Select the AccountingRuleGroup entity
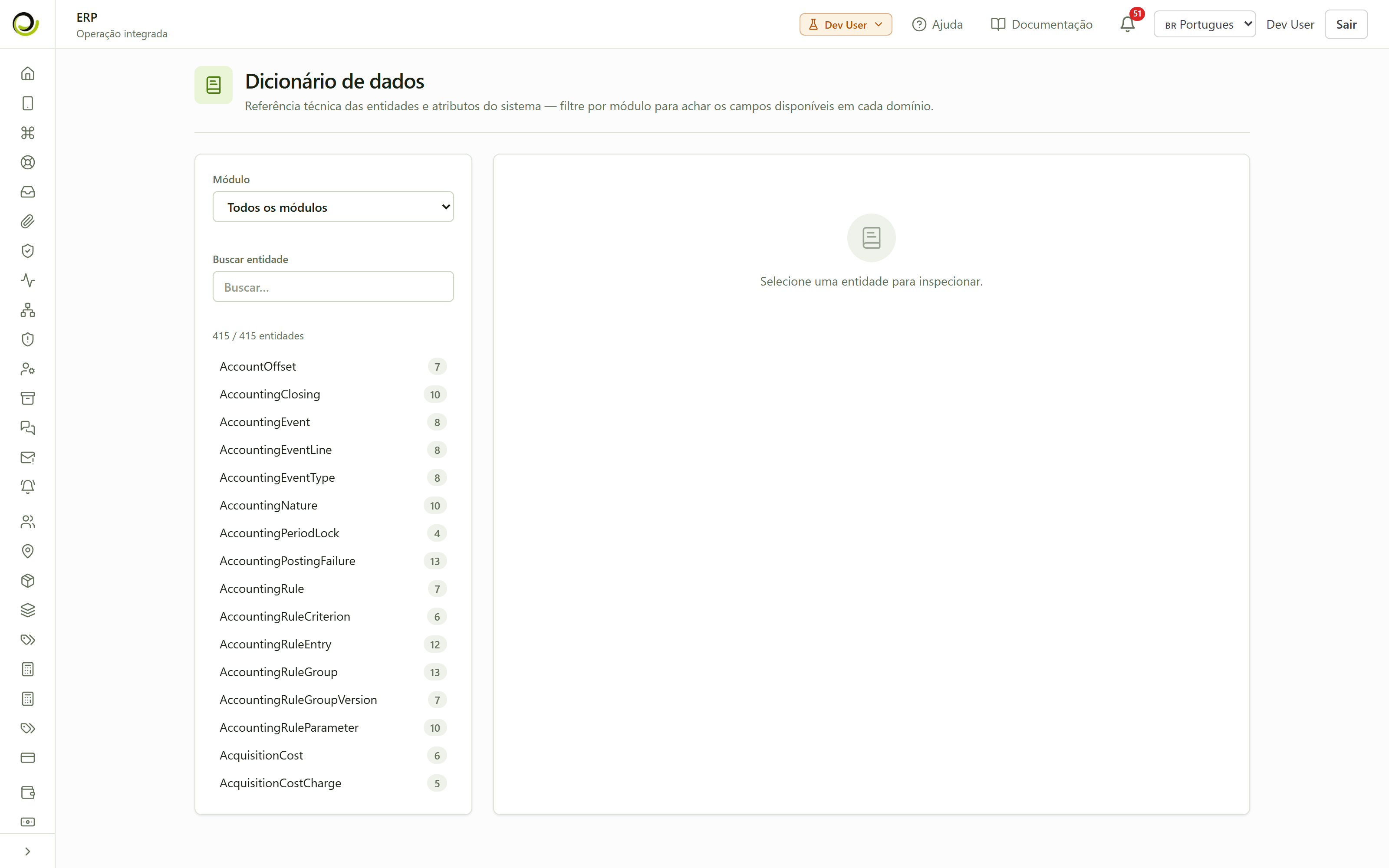This screenshot has height=868, width=1389. tap(333, 672)
